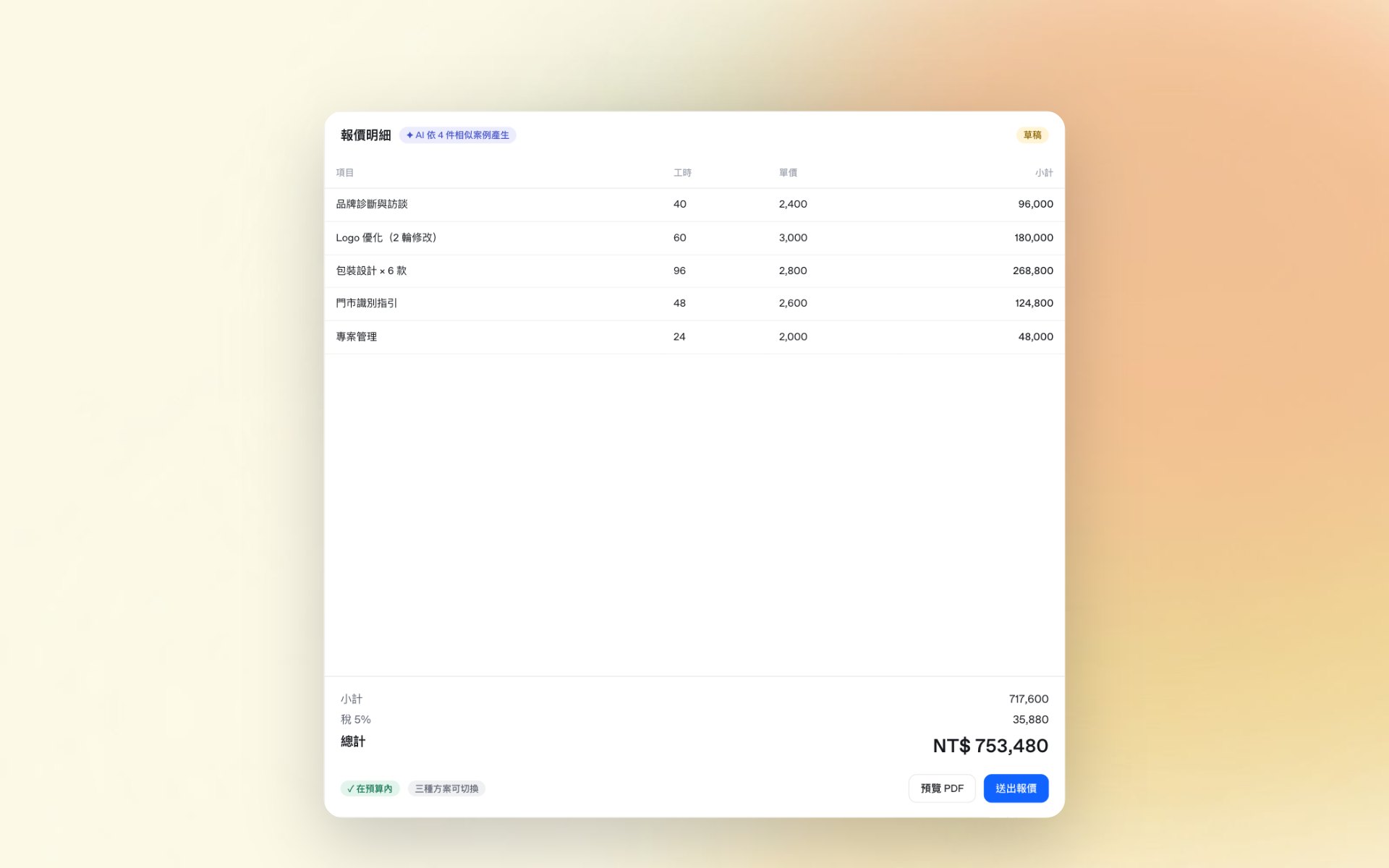
Task: Click the 在預算內 green tag
Action: pos(370,788)
